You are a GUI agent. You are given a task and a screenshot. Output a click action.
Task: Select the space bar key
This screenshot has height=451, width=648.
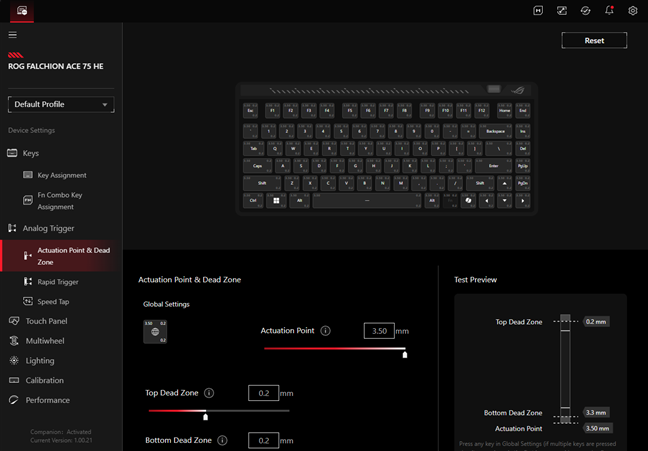click(367, 200)
